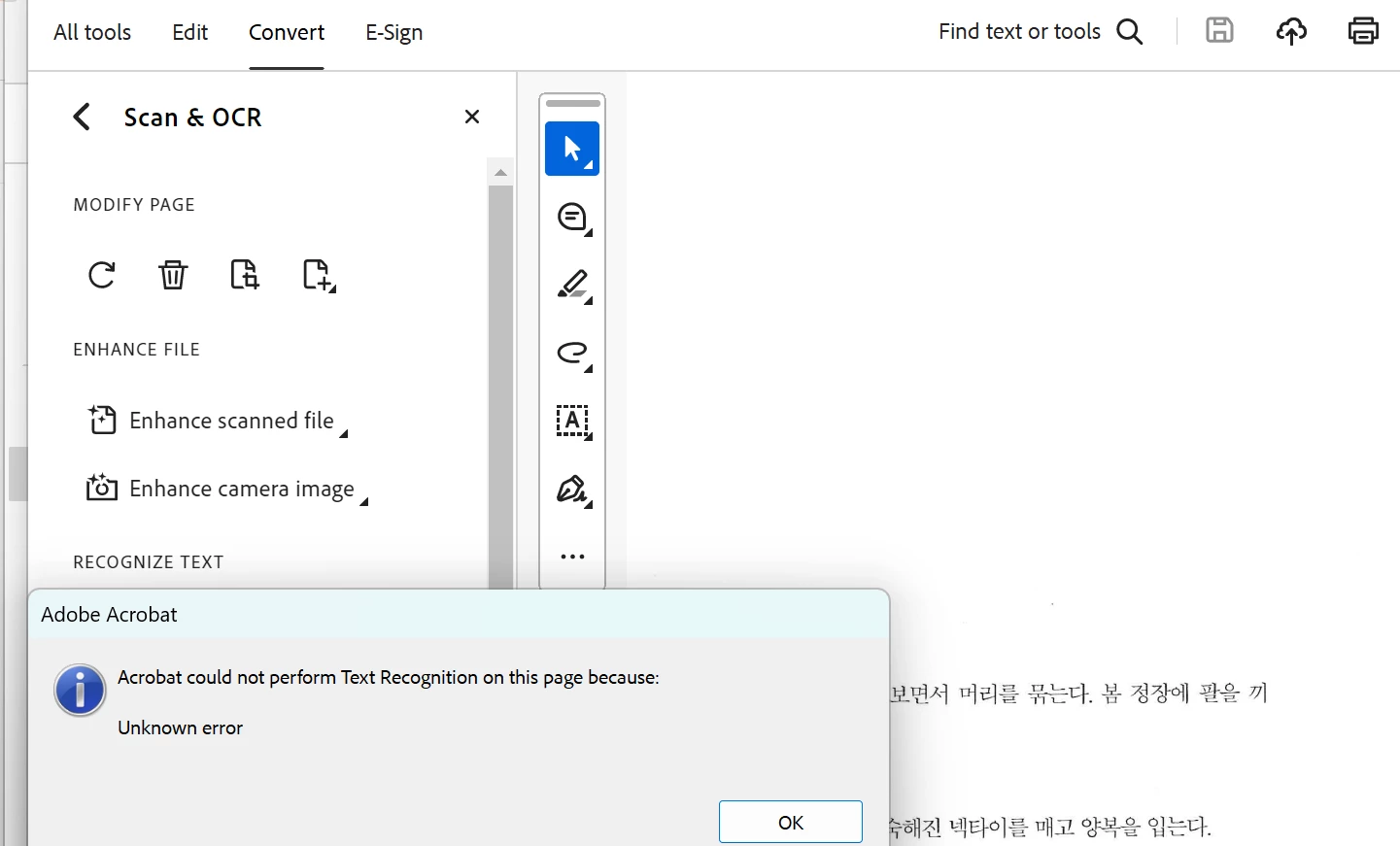Save the file with floppy disk icon
The height and width of the screenshot is (846, 1400).
tap(1219, 31)
